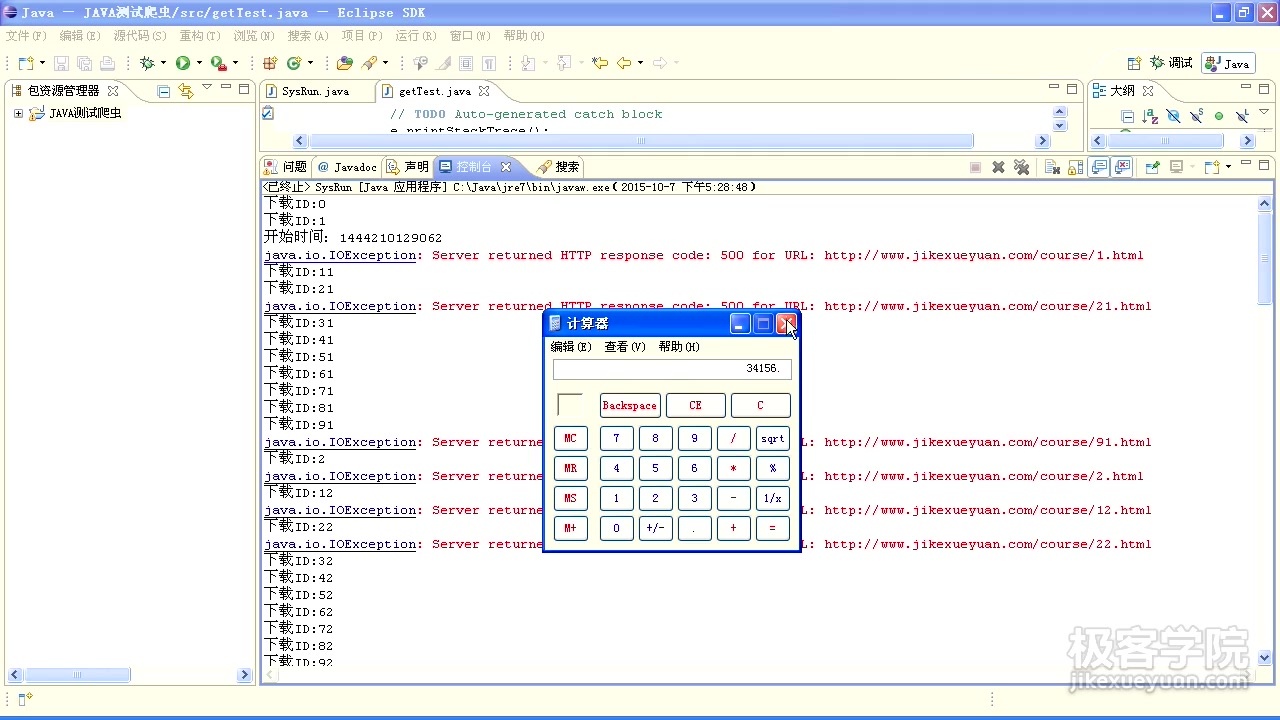Image resolution: width=1280 pixels, height=720 pixels.
Task: Switch to the 问题 tab
Action: pyautogui.click(x=286, y=167)
